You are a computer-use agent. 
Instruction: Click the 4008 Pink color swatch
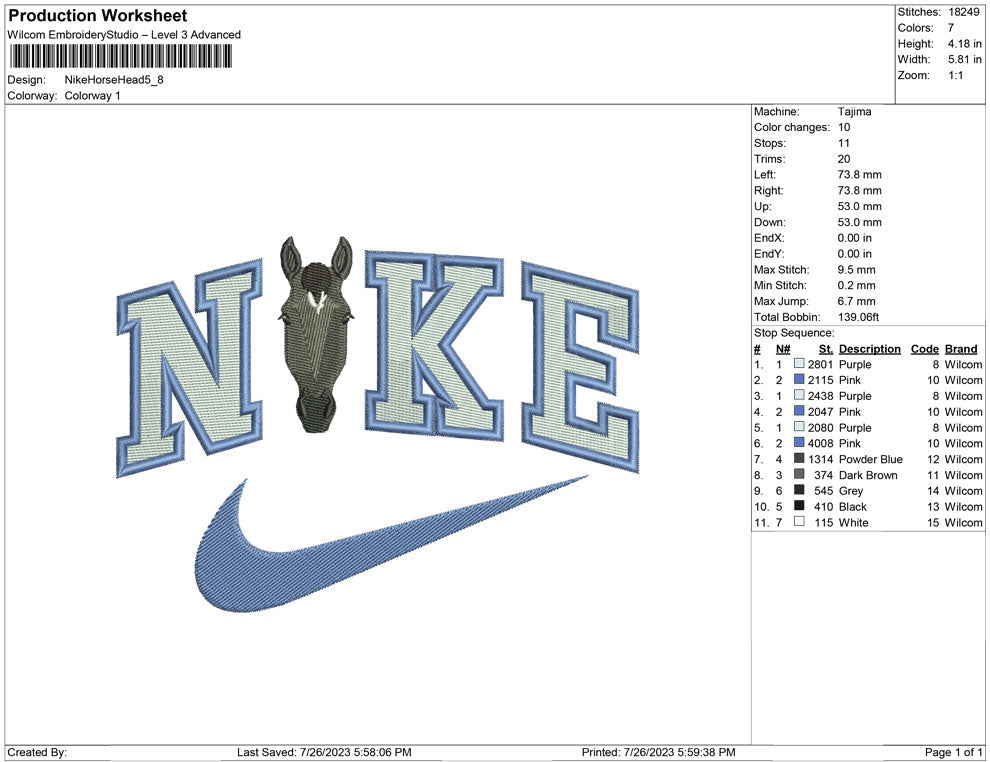pos(799,443)
